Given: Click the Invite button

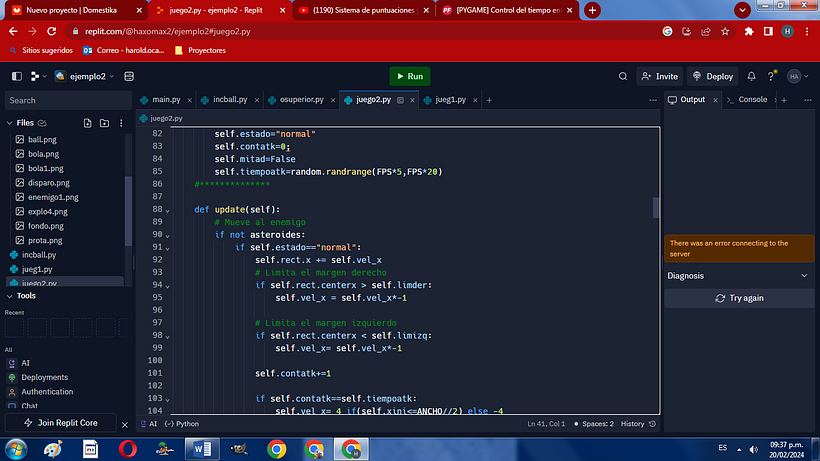Looking at the screenshot, I should 659,76.
